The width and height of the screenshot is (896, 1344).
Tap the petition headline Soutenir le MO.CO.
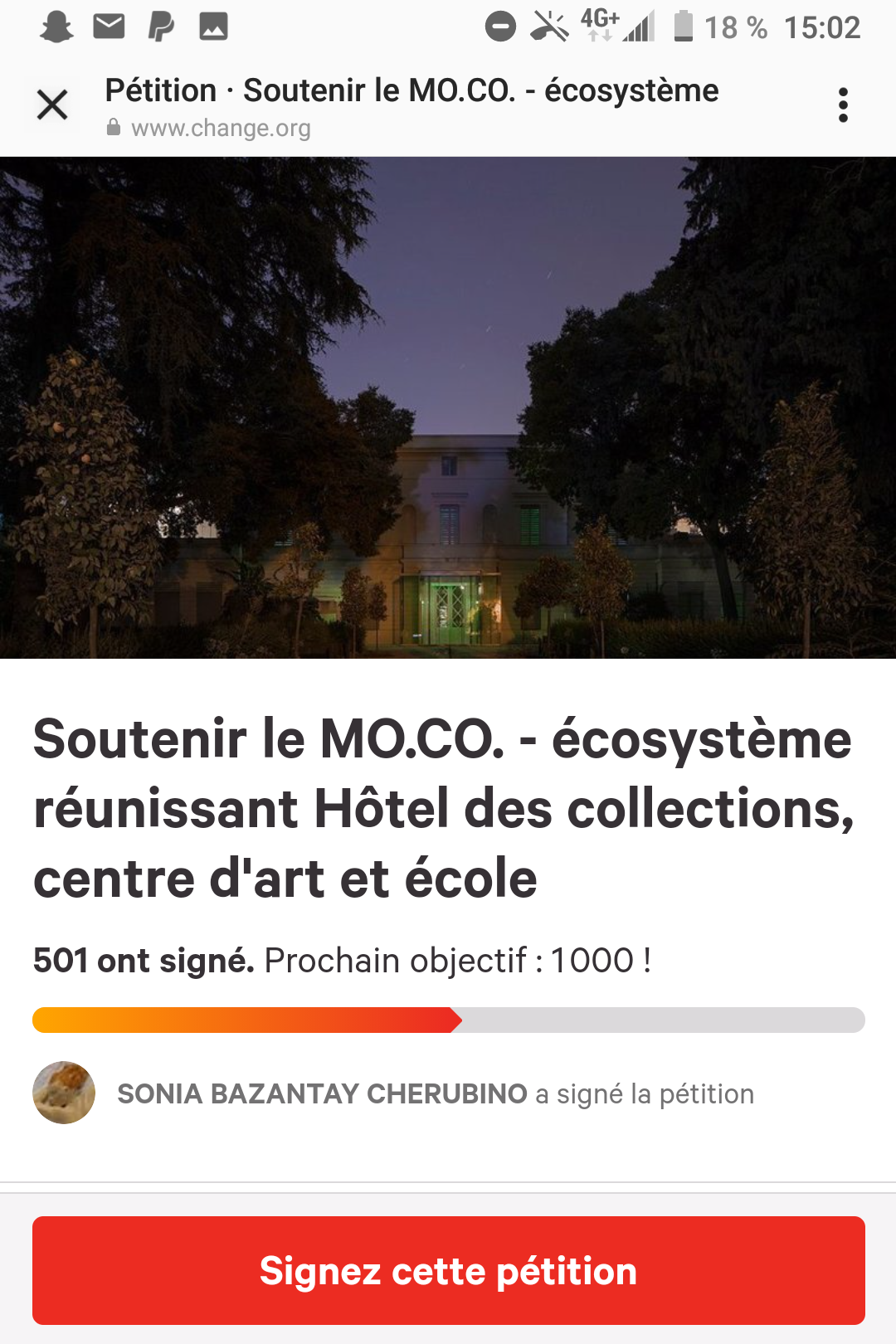(x=444, y=808)
